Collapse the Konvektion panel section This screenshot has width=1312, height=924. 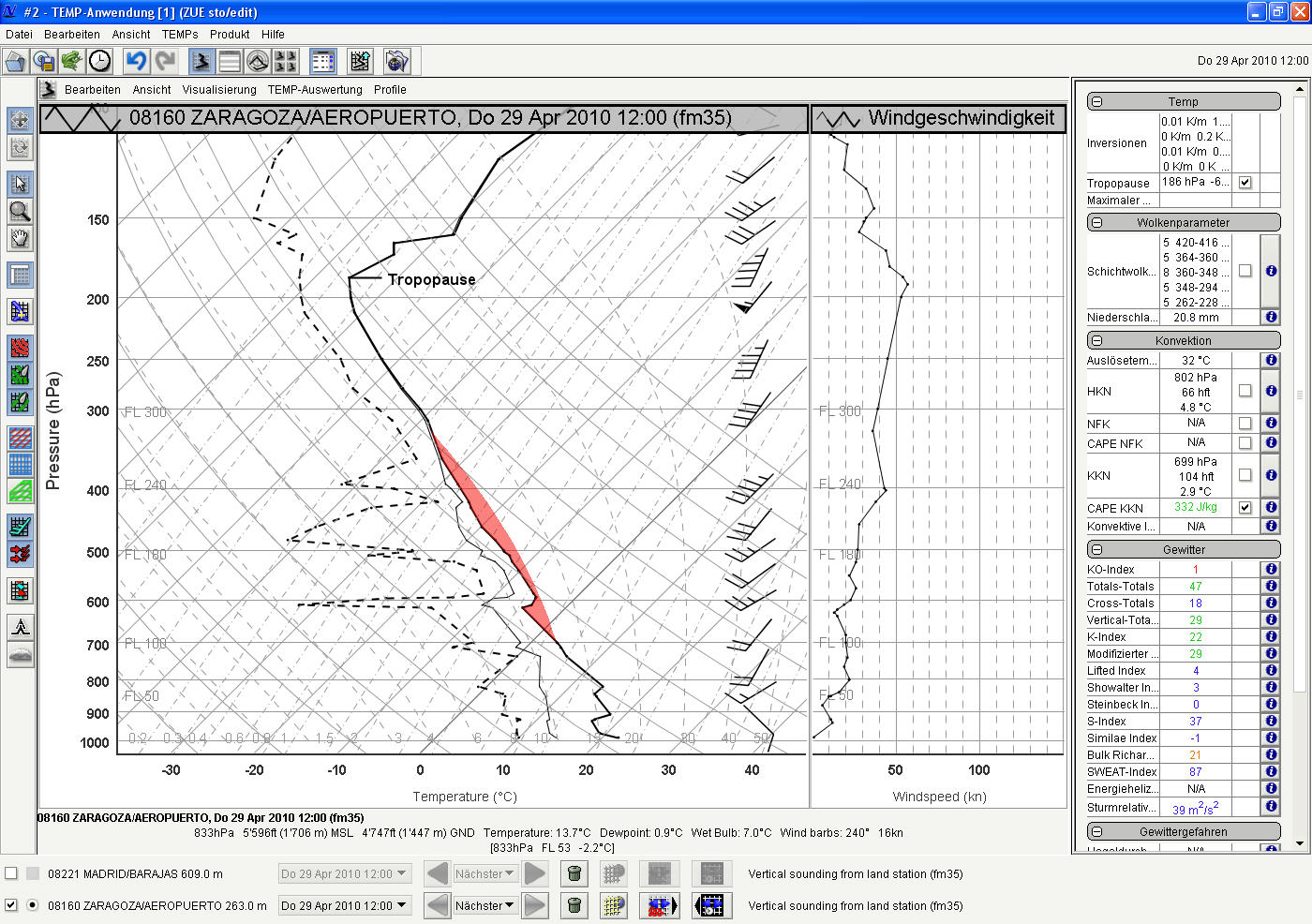click(1096, 340)
